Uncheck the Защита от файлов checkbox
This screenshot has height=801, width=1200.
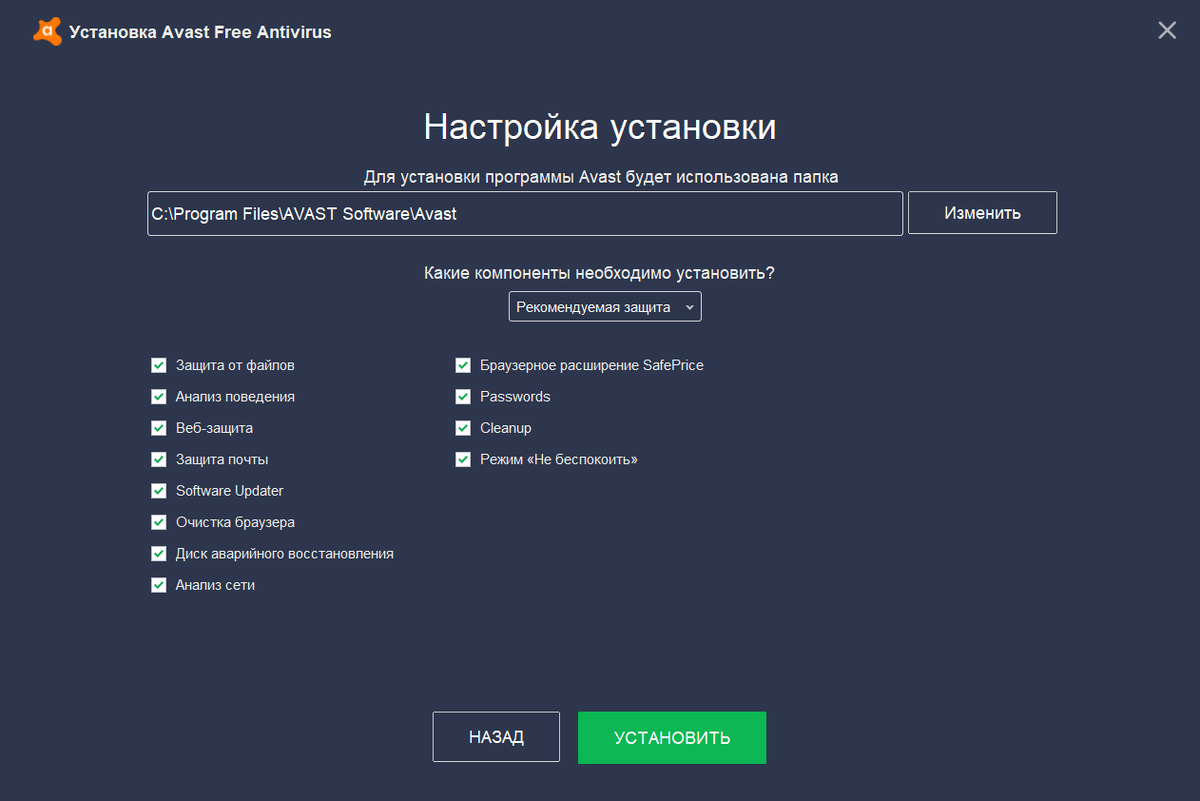(158, 366)
